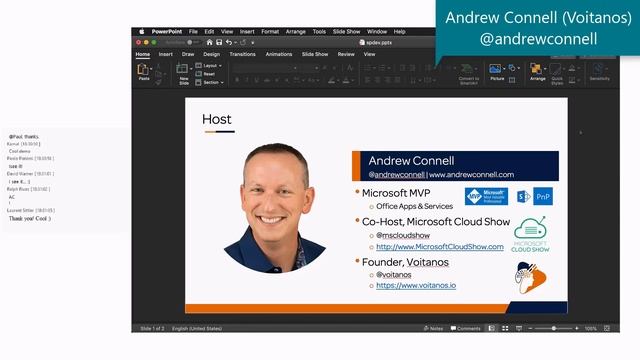Open the Format menu

point(270,31)
